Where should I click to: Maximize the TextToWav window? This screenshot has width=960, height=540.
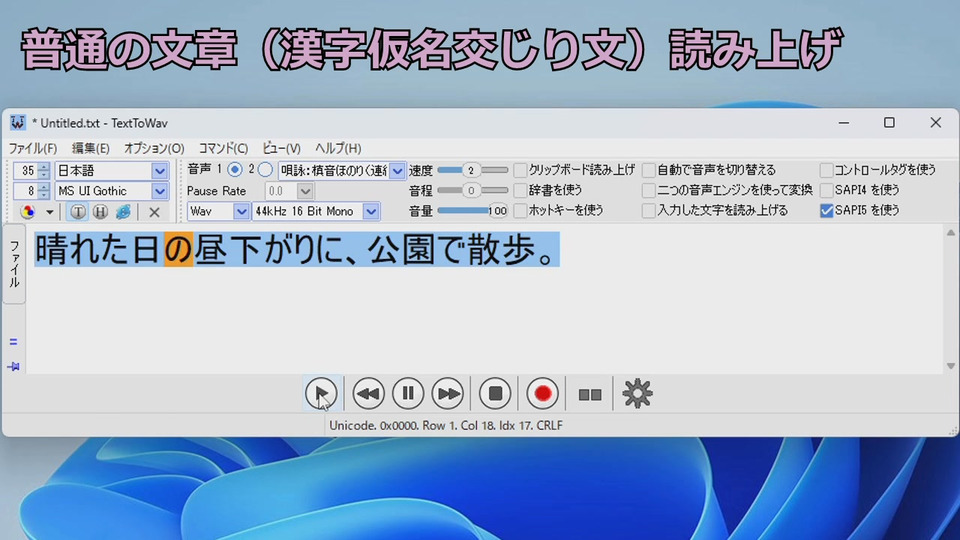[889, 122]
